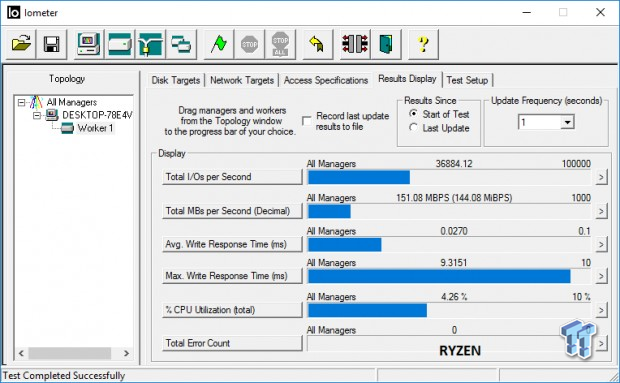This screenshot has height=383, width=620.
Task: Open About Iometer question mark icon
Action: pos(423,44)
